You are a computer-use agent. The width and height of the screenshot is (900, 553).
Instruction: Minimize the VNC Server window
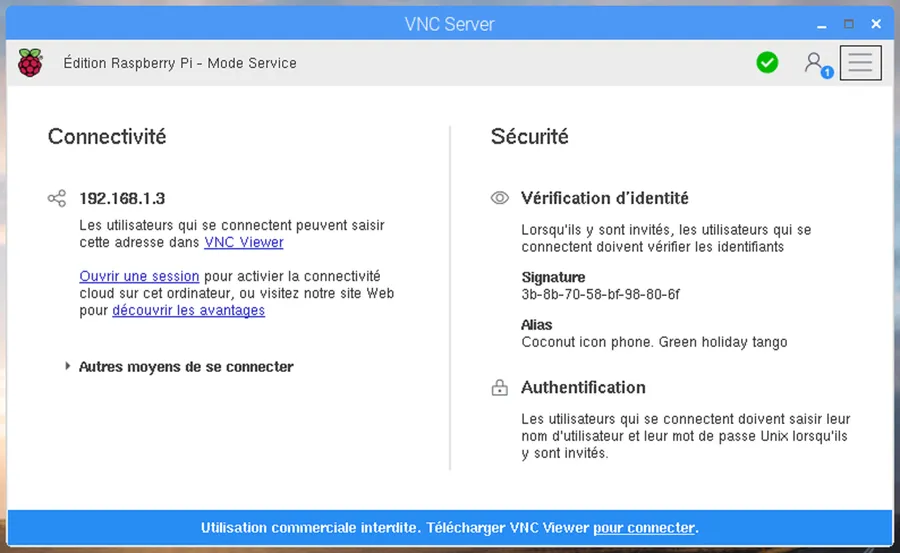point(821,25)
